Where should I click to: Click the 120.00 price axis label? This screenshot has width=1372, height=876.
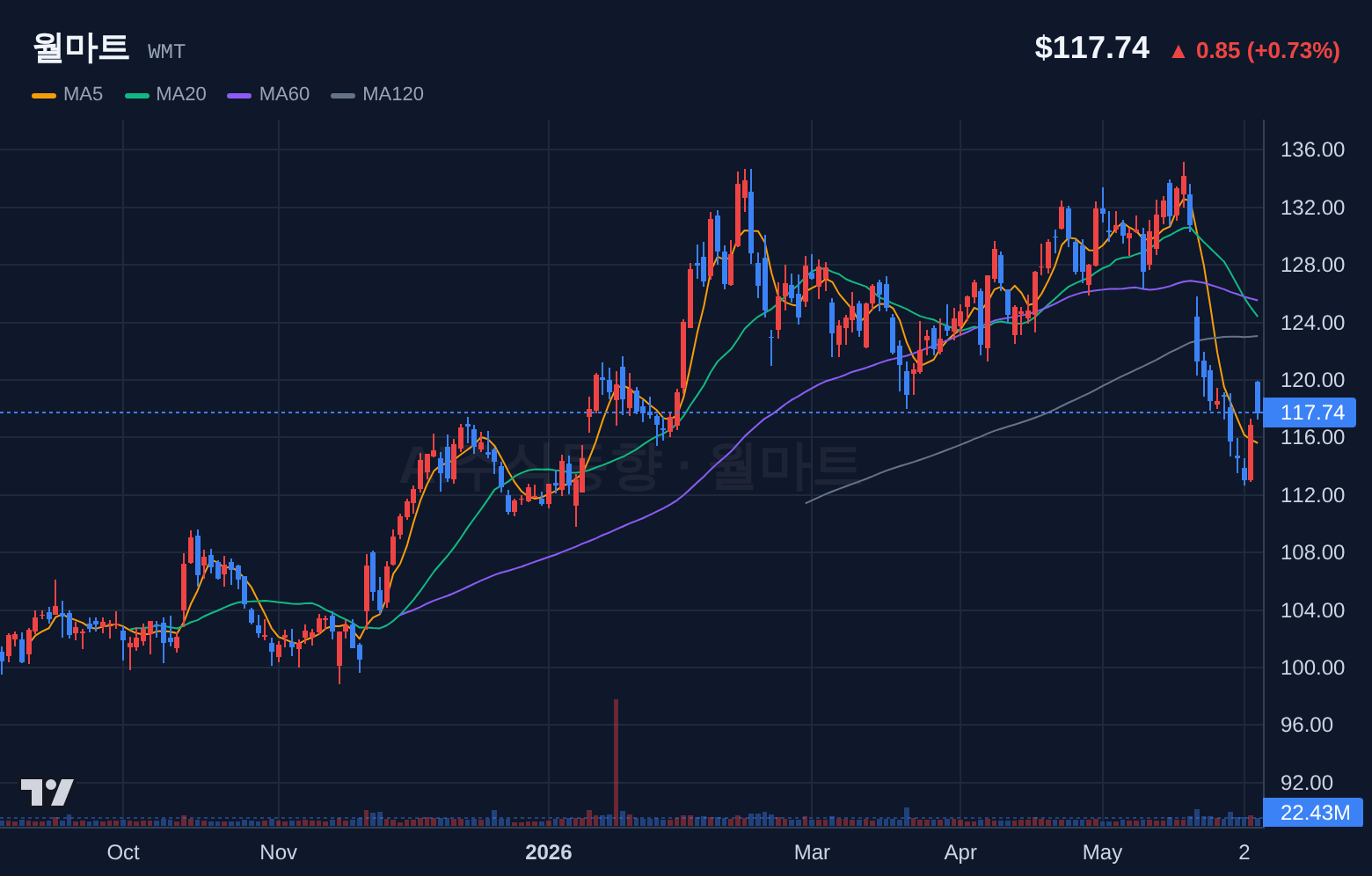click(x=1312, y=380)
